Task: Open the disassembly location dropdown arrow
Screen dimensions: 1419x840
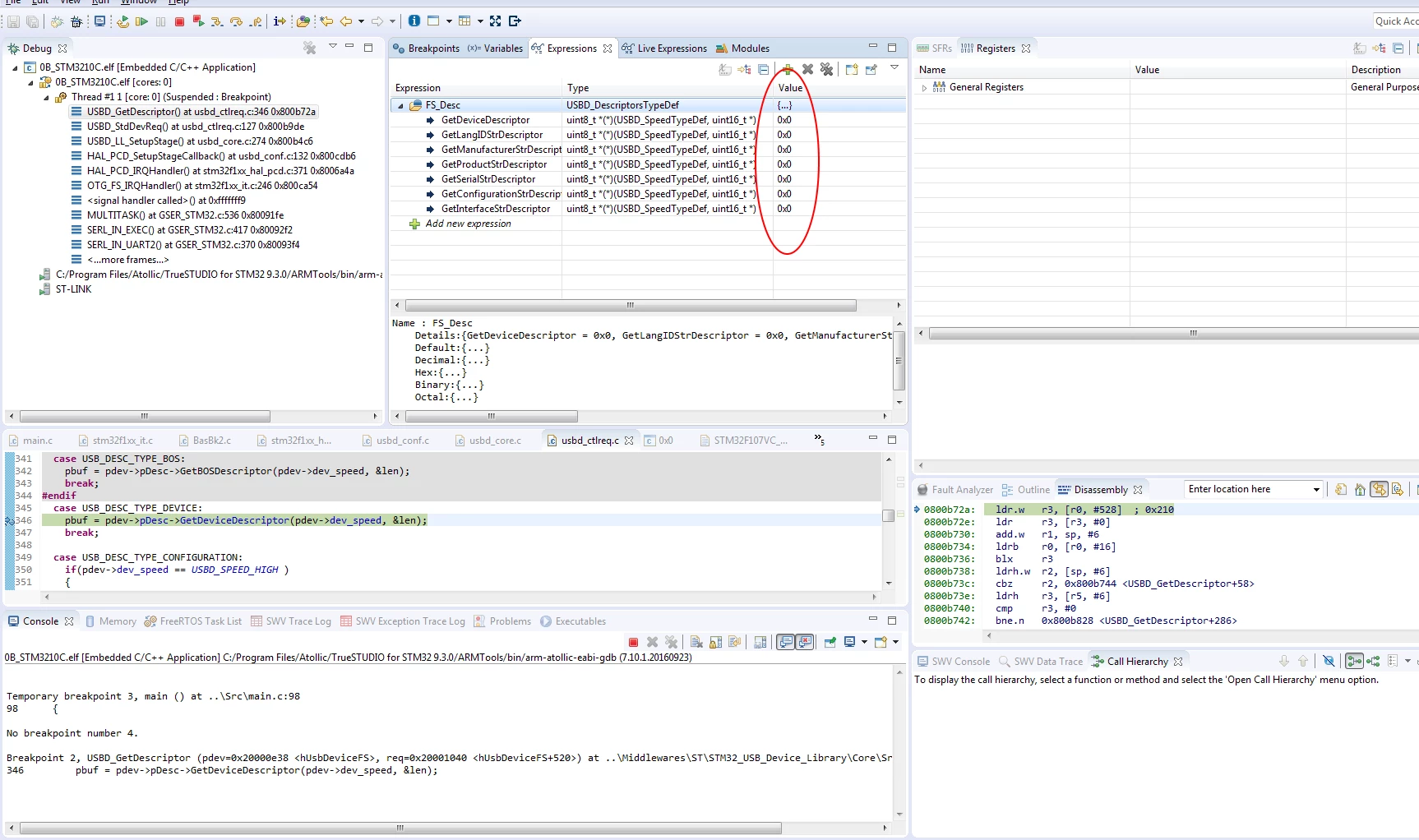Action: (x=1316, y=490)
